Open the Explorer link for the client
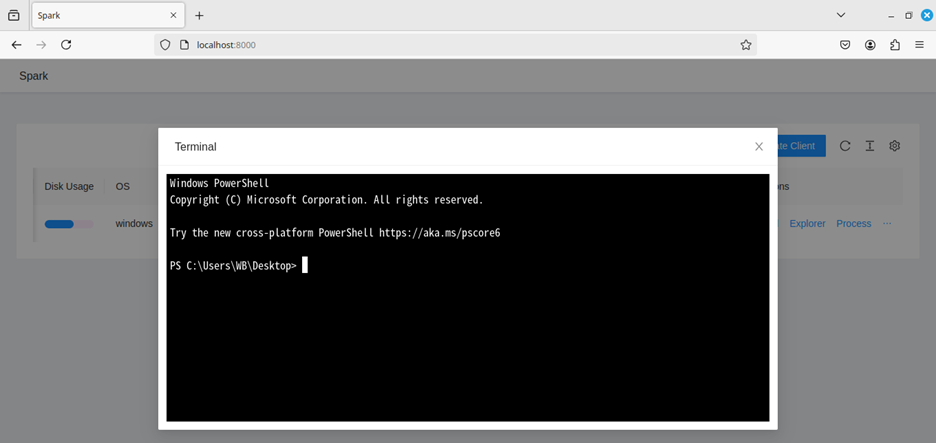The height and width of the screenshot is (443, 936). click(807, 223)
